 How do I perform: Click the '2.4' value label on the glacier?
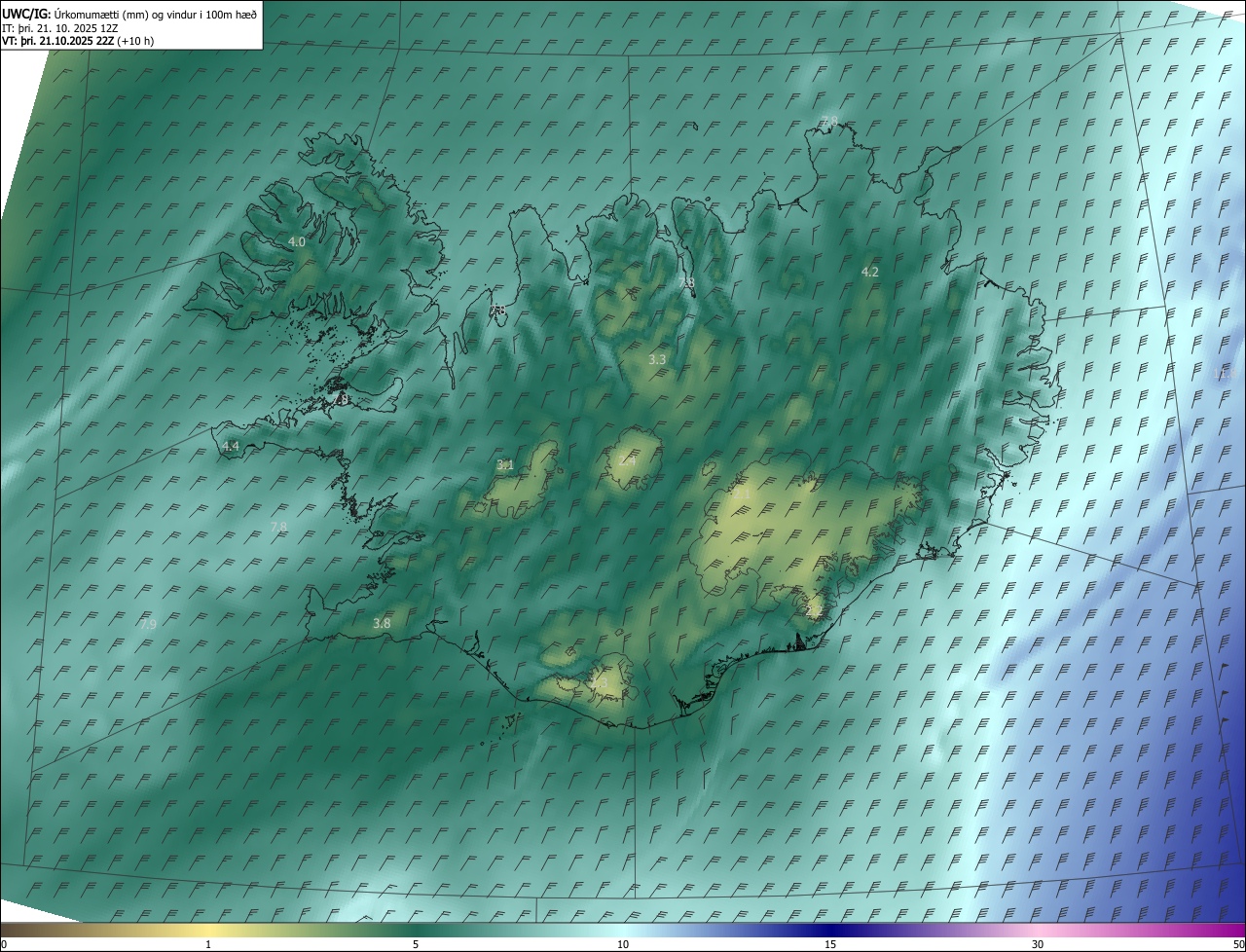[627, 461]
